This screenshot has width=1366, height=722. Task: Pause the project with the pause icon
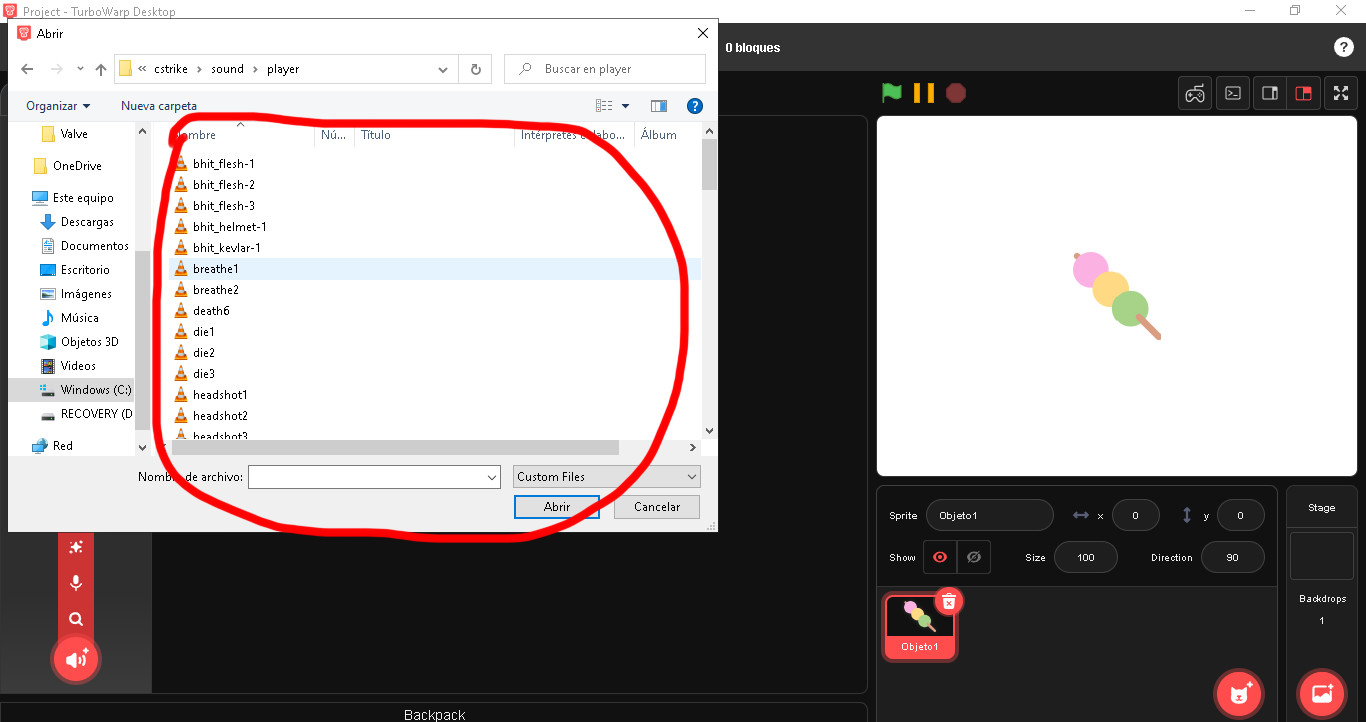point(924,93)
